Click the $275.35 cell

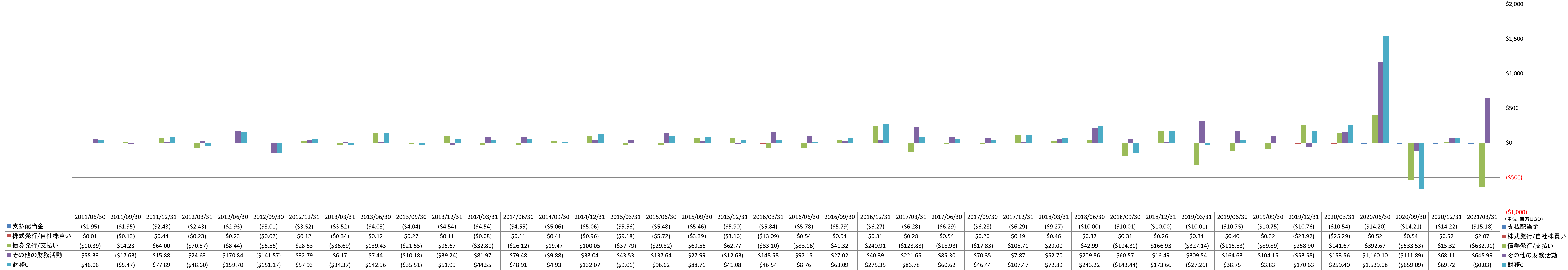coord(875,265)
